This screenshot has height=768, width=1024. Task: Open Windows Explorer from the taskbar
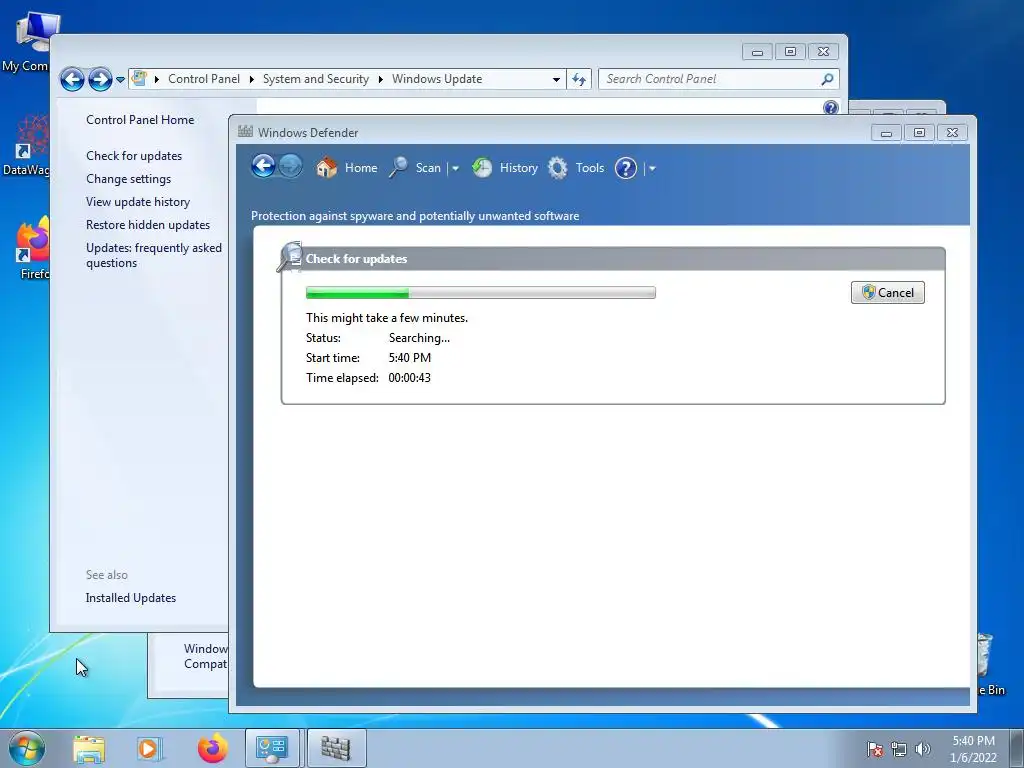(x=89, y=749)
